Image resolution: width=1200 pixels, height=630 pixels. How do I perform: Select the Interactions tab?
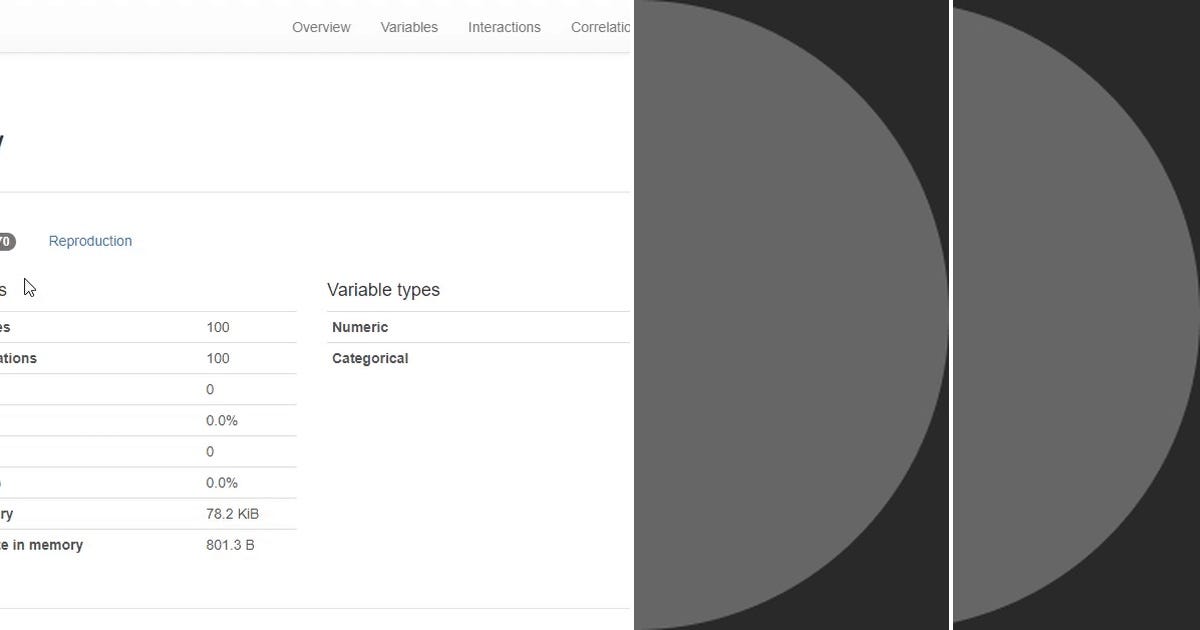[x=504, y=27]
